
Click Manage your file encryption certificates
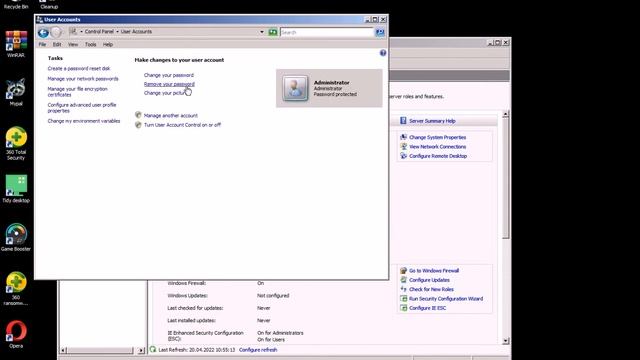tap(78, 92)
